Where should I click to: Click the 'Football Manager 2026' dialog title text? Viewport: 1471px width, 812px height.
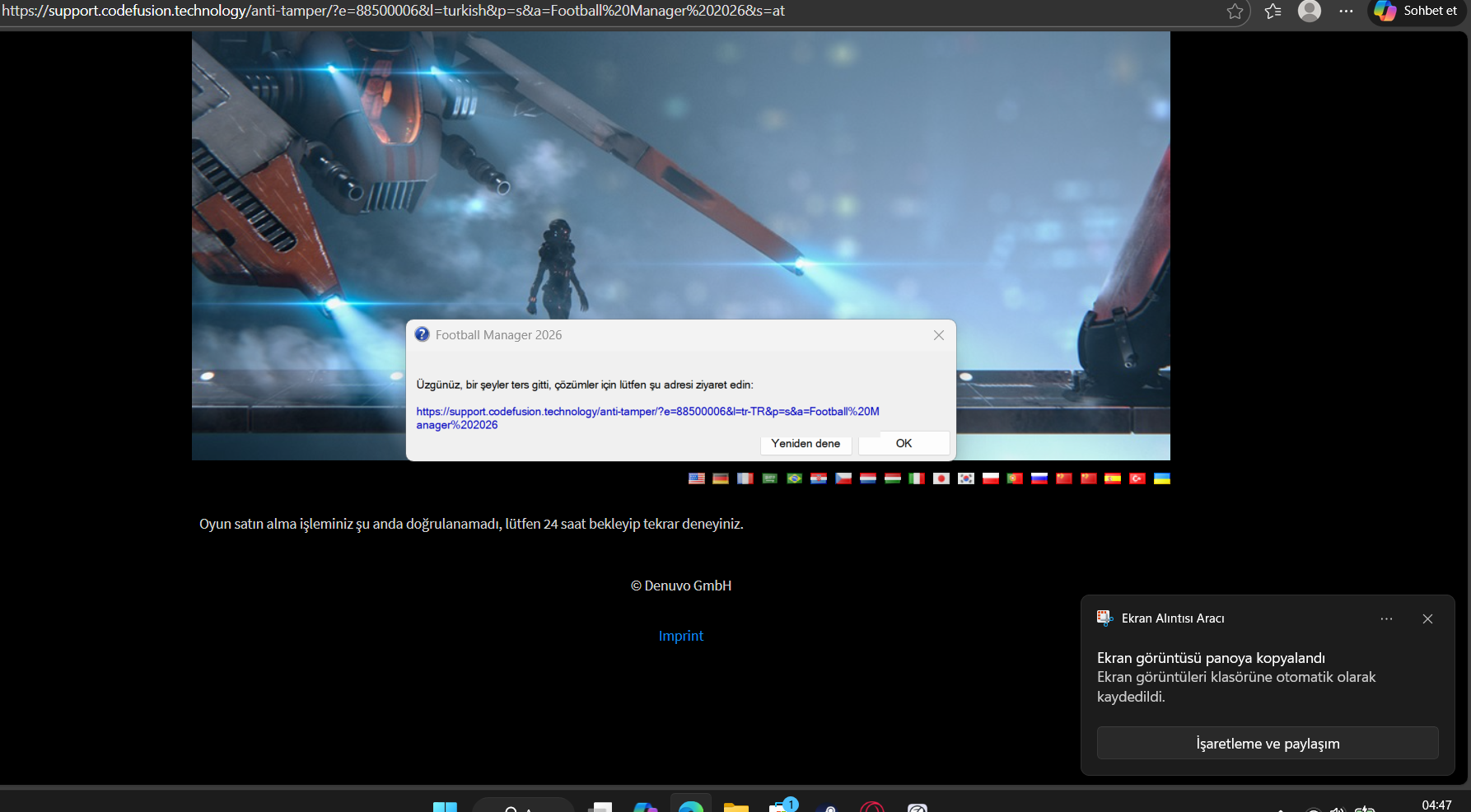[x=498, y=335]
